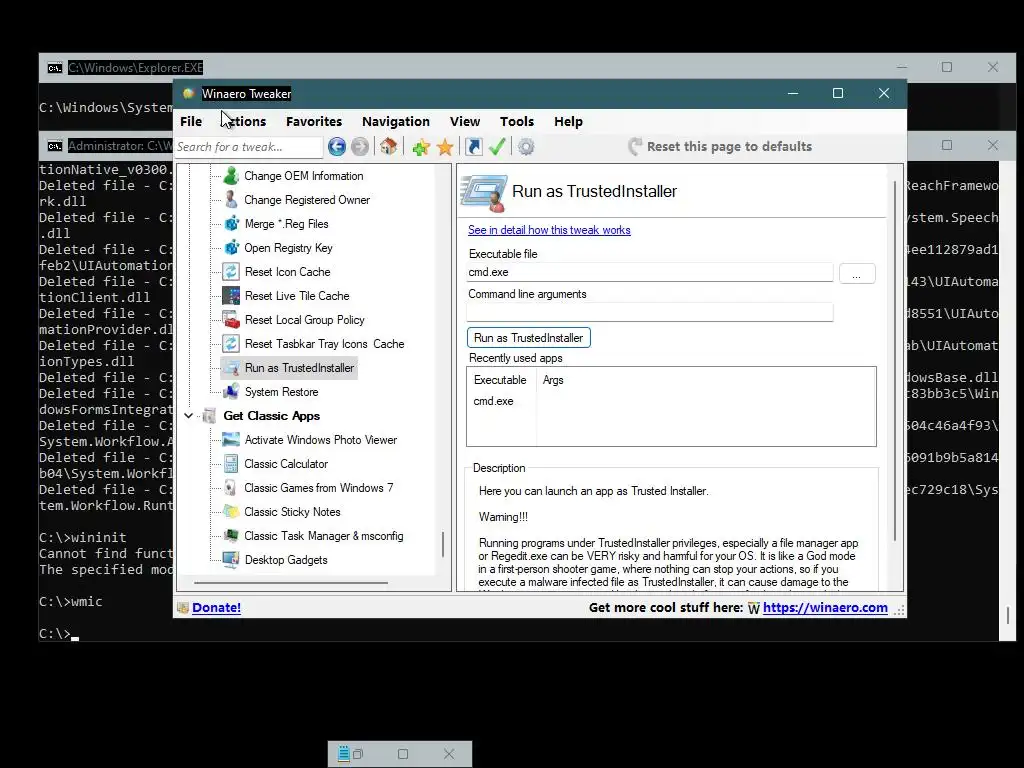Open the https://winaero.com link
This screenshot has width=1024, height=768.
point(825,607)
